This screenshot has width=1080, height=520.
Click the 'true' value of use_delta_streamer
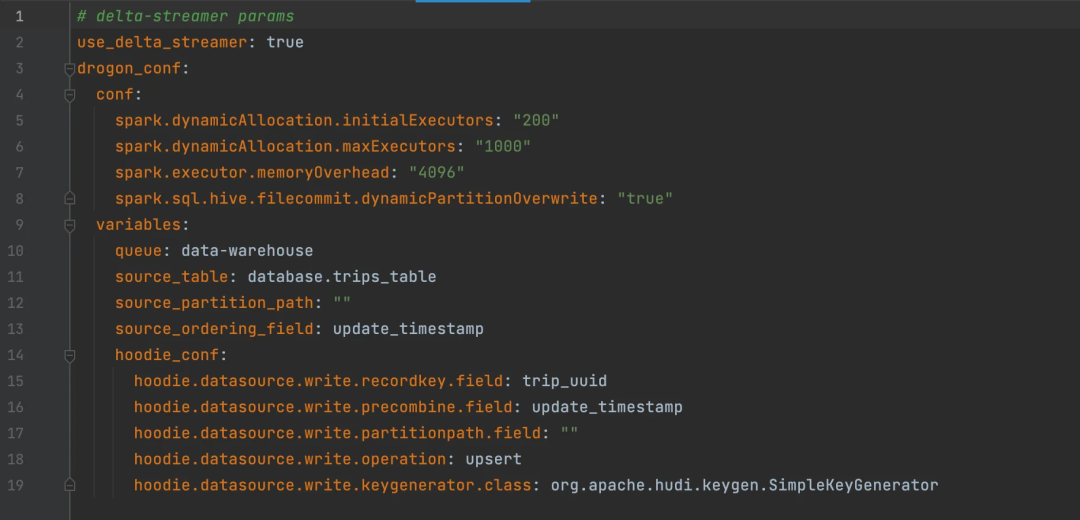[285, 42]
